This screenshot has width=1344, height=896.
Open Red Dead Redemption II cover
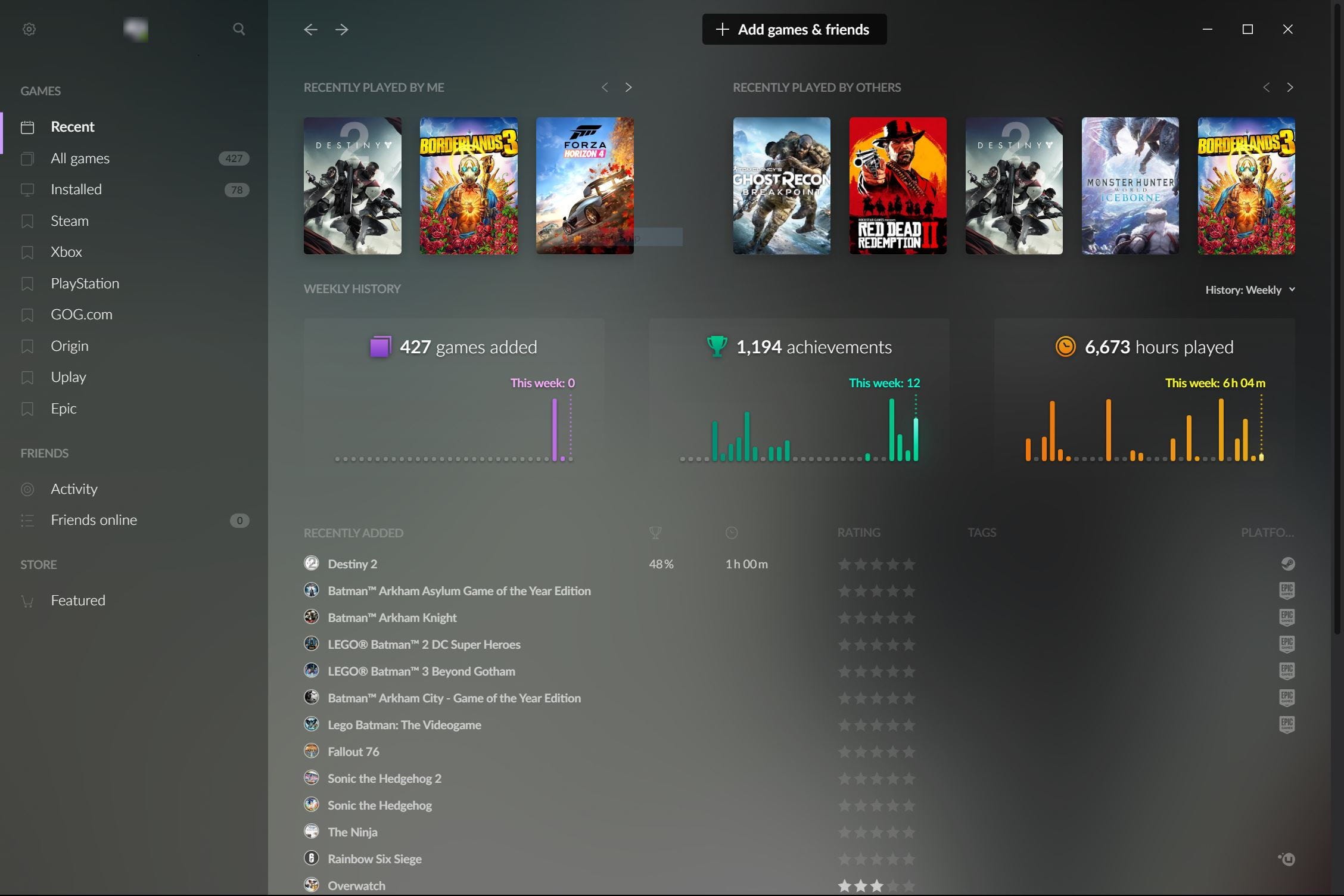pos(898,186)
